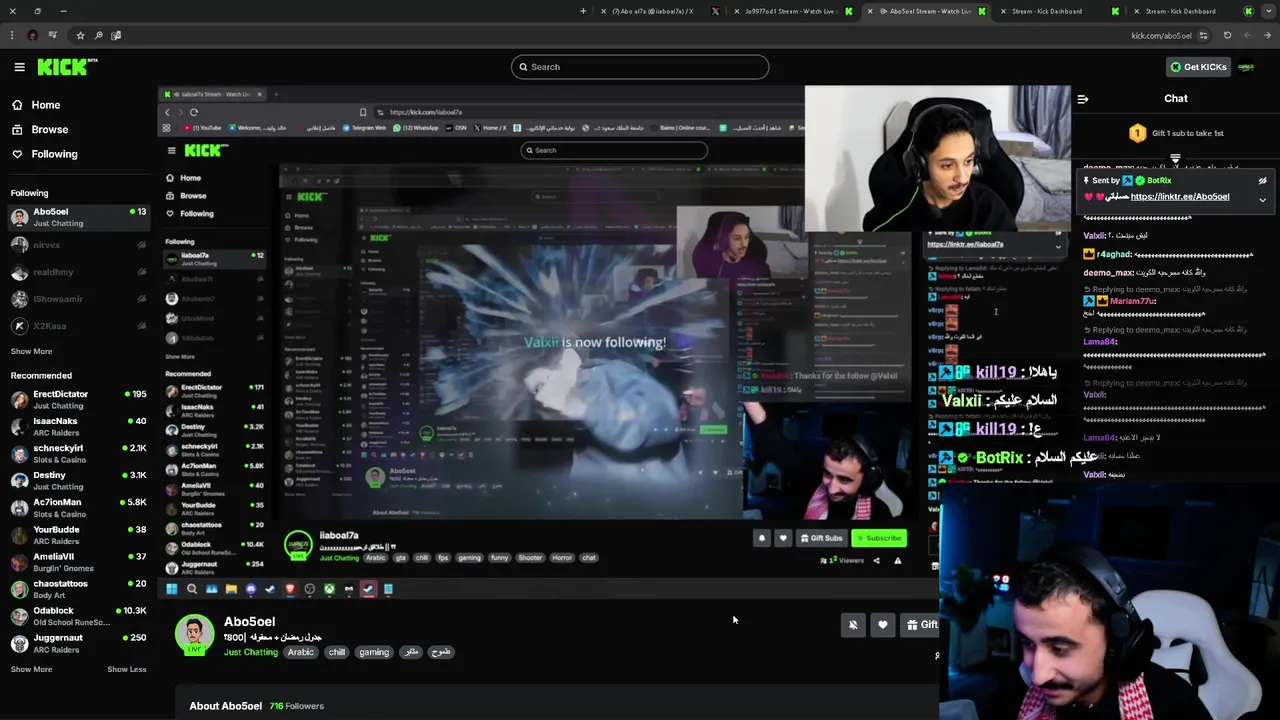Click the chill tag under Abo5oel
Screen dimensions: 1280x720
pyautogui.click(x=337, y=652)
